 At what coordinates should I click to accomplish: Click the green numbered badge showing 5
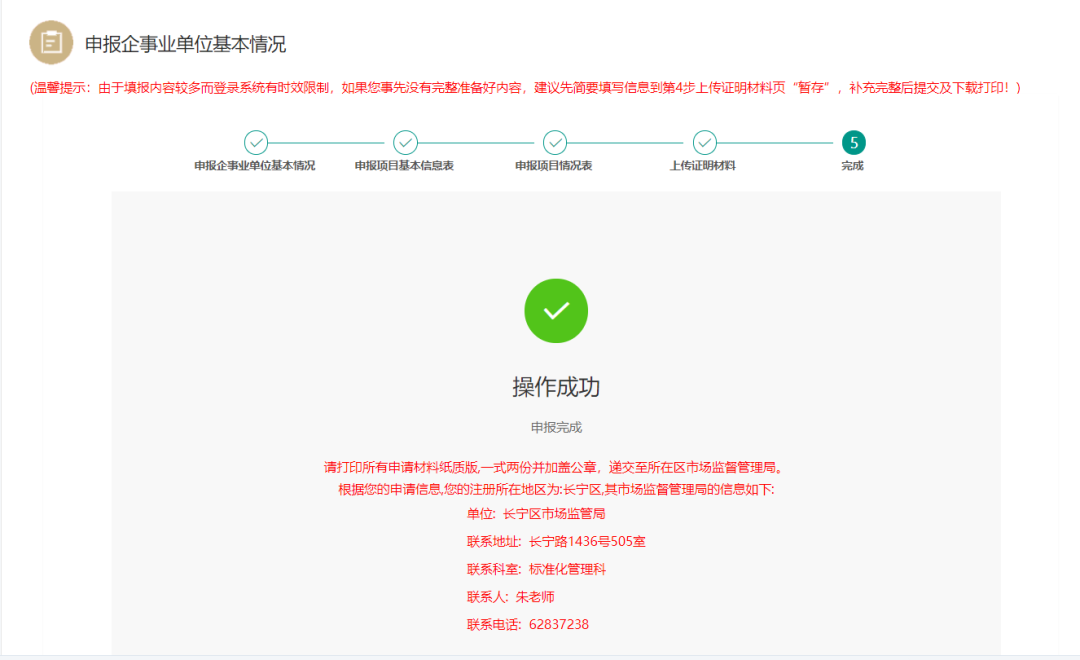click(854, 142)
